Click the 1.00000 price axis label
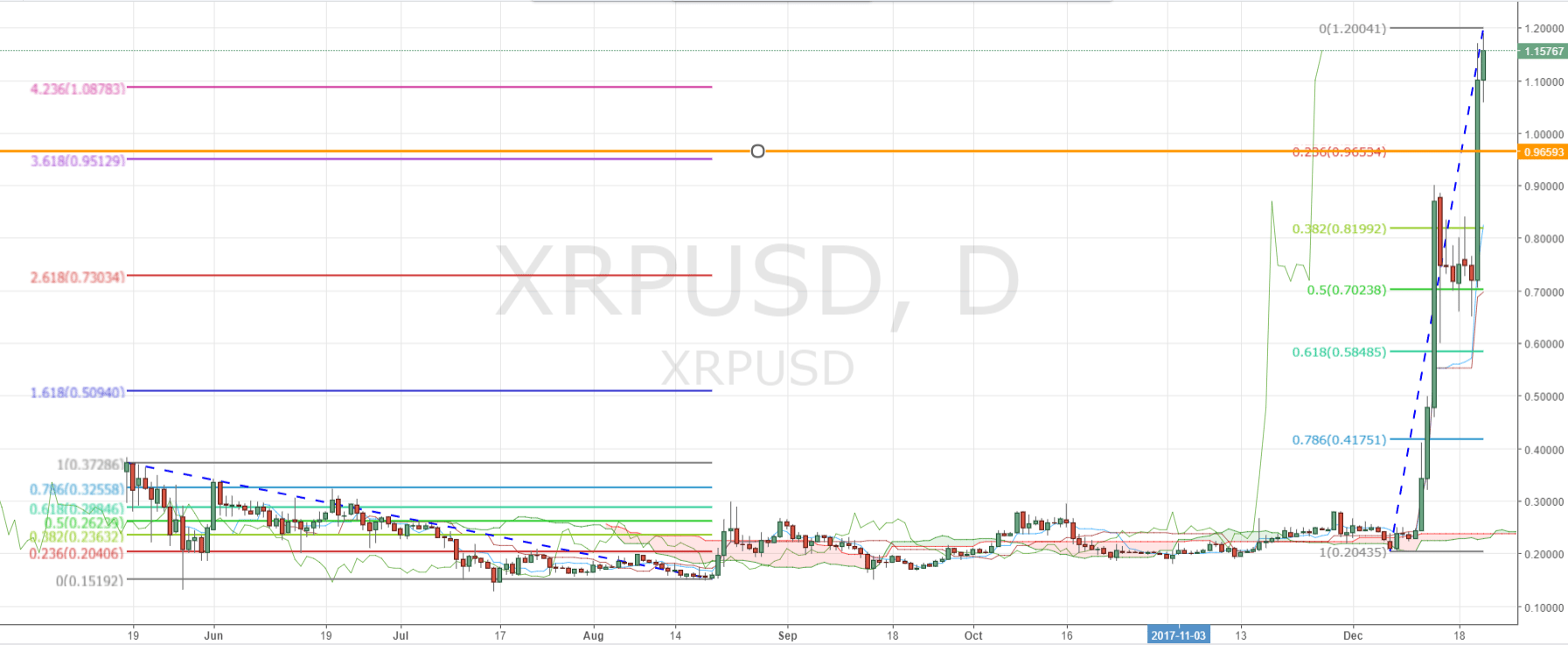 point(1544,135)
